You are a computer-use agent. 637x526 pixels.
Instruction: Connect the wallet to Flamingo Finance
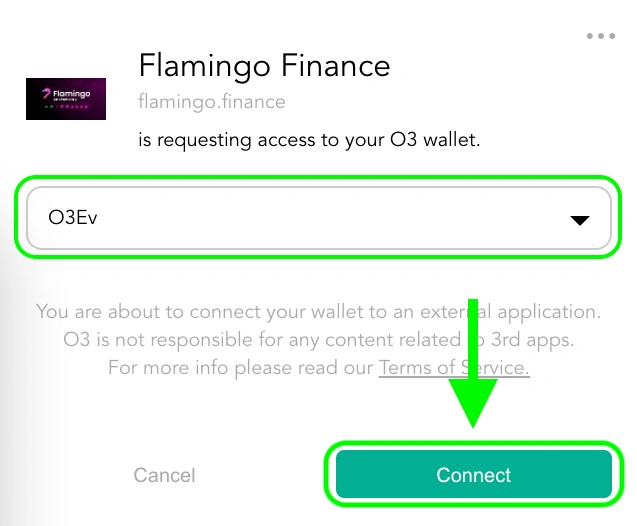click(474, 474)
